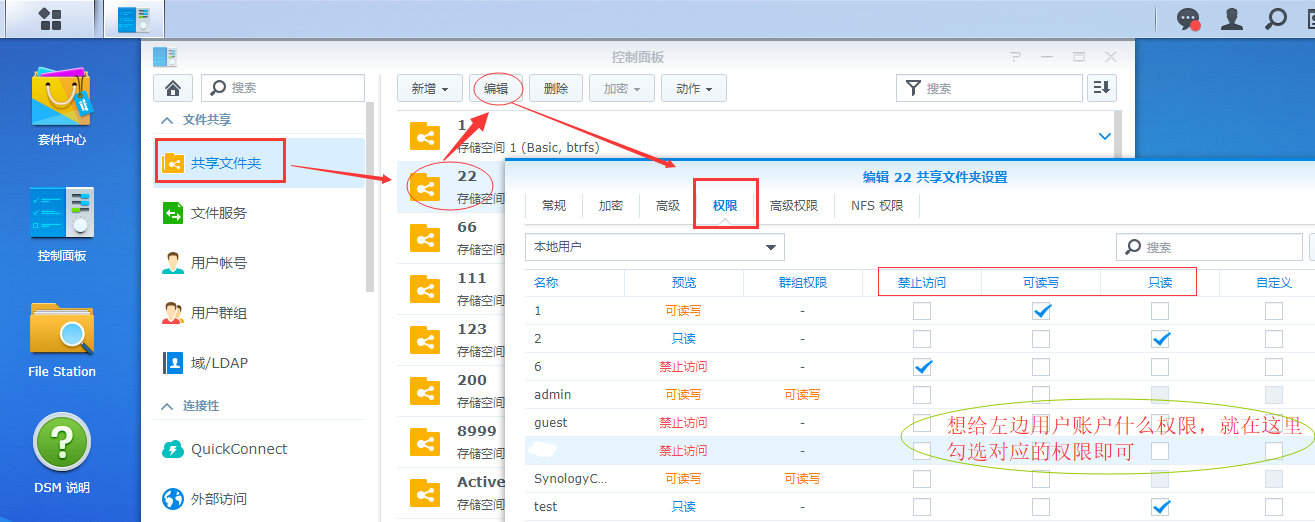Open File Station from the desktop
The height and width of the screenshot is (522, 1315).
pyautogui.click(x=61, y=335)
